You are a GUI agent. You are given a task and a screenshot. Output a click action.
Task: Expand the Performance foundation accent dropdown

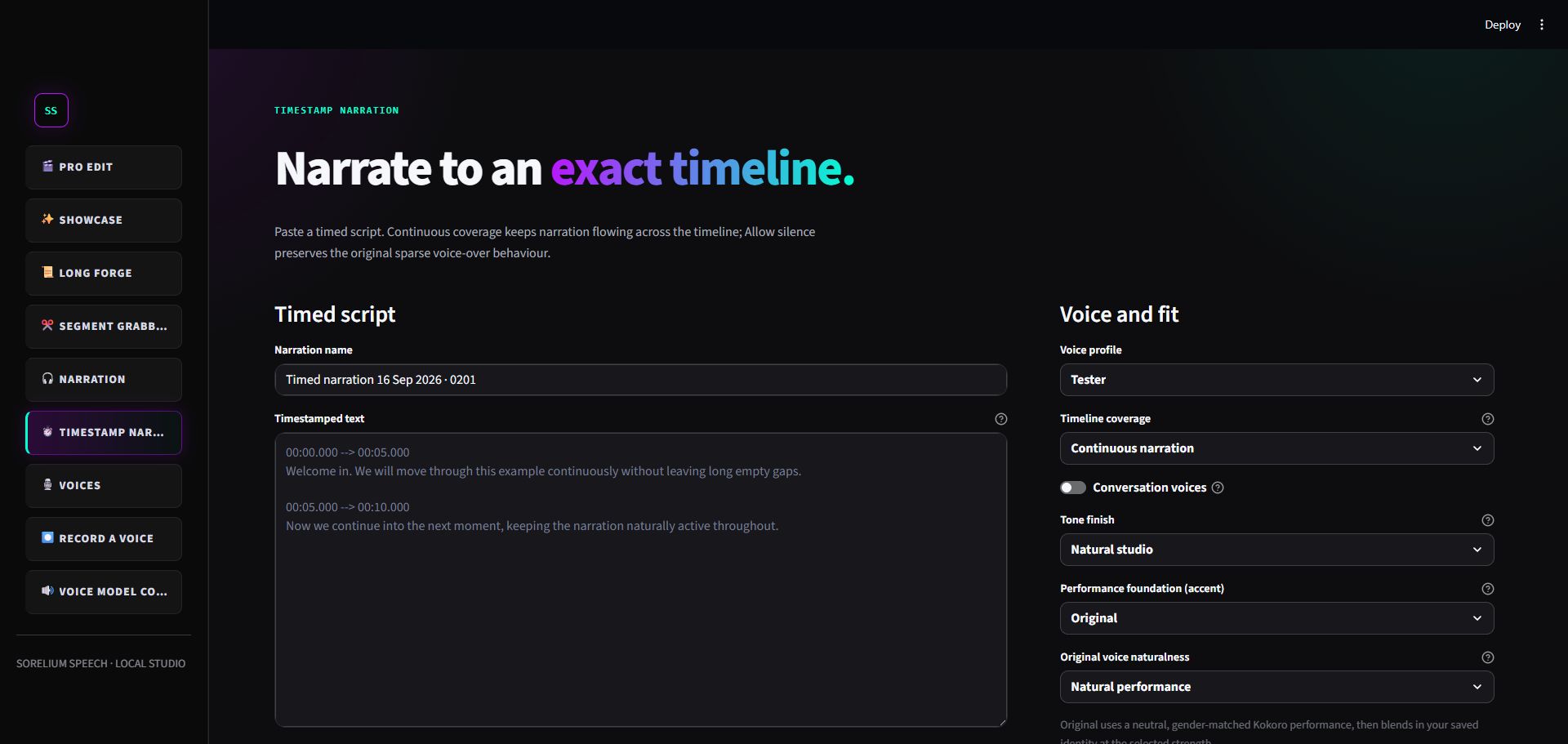point(1276,618)
